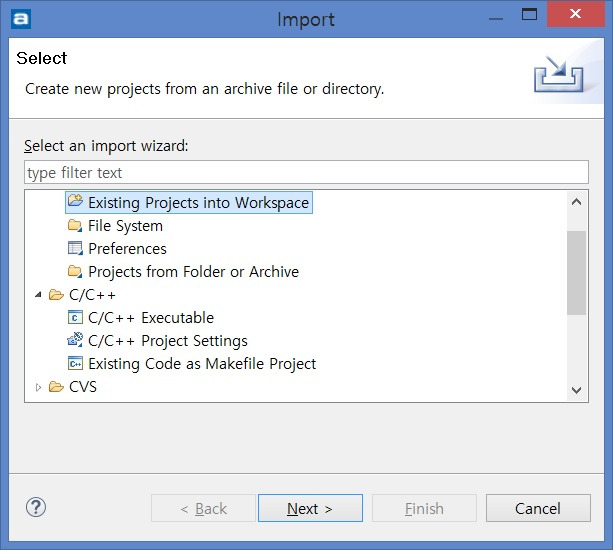
Task: Focus the type filter text field
Action: (306, 172)
